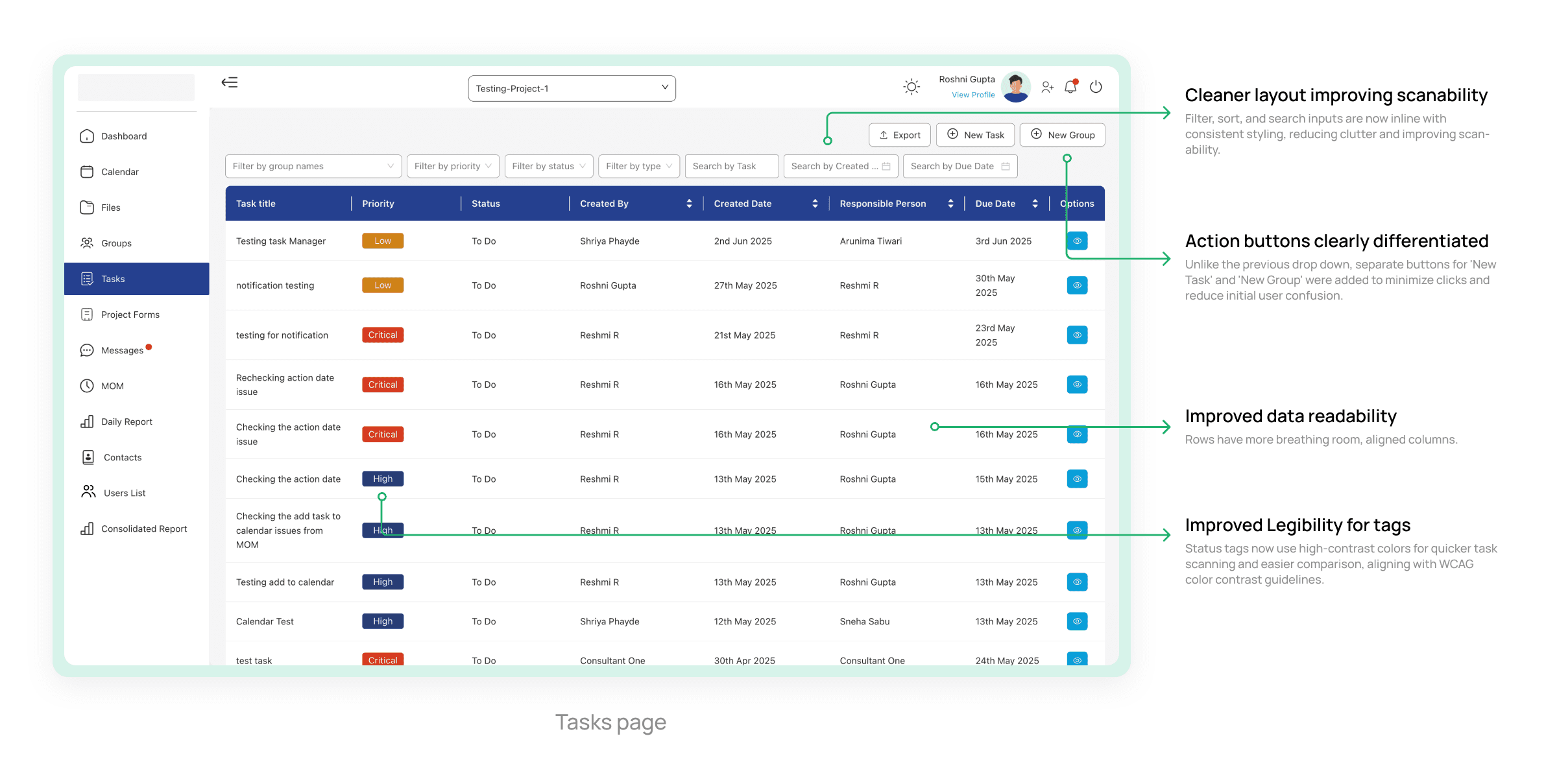Expand the Filter by priority dropdown
Image resolution: width=1557 pixels, height=784 pixels.
pyautogui.click(x=453, y=166)
